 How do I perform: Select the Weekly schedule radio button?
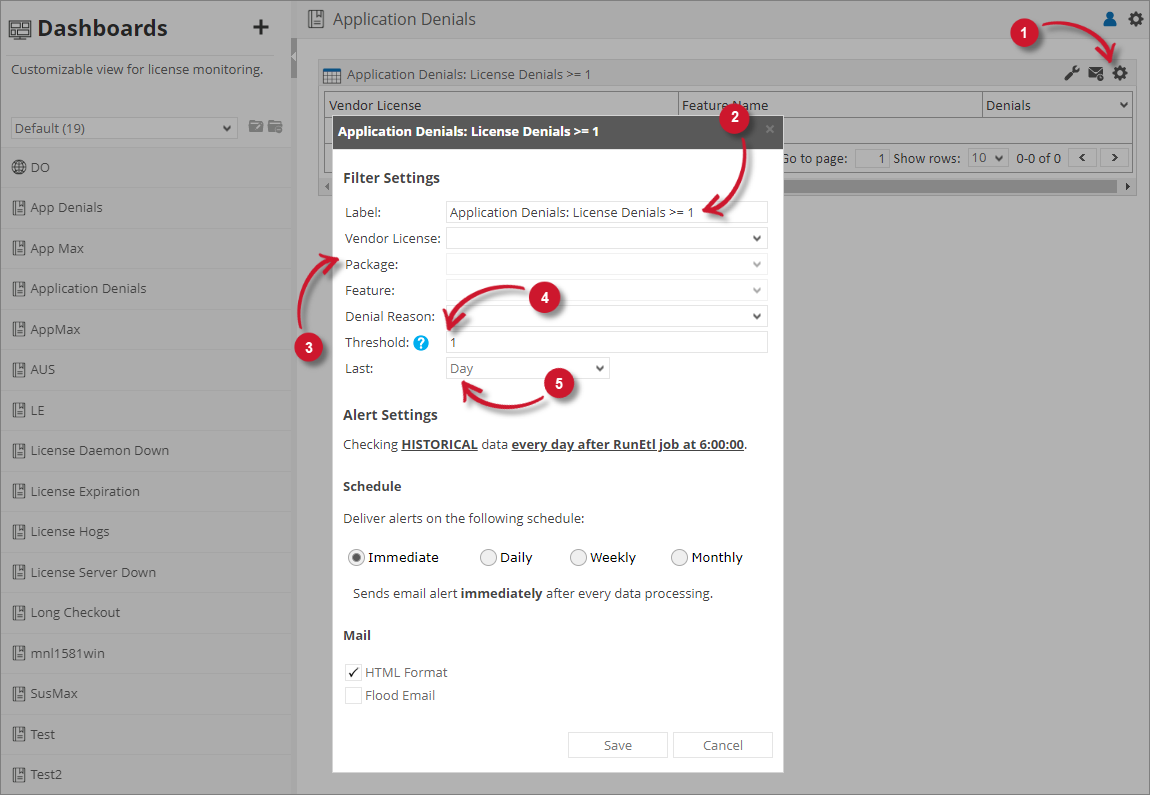coord(578,557)
